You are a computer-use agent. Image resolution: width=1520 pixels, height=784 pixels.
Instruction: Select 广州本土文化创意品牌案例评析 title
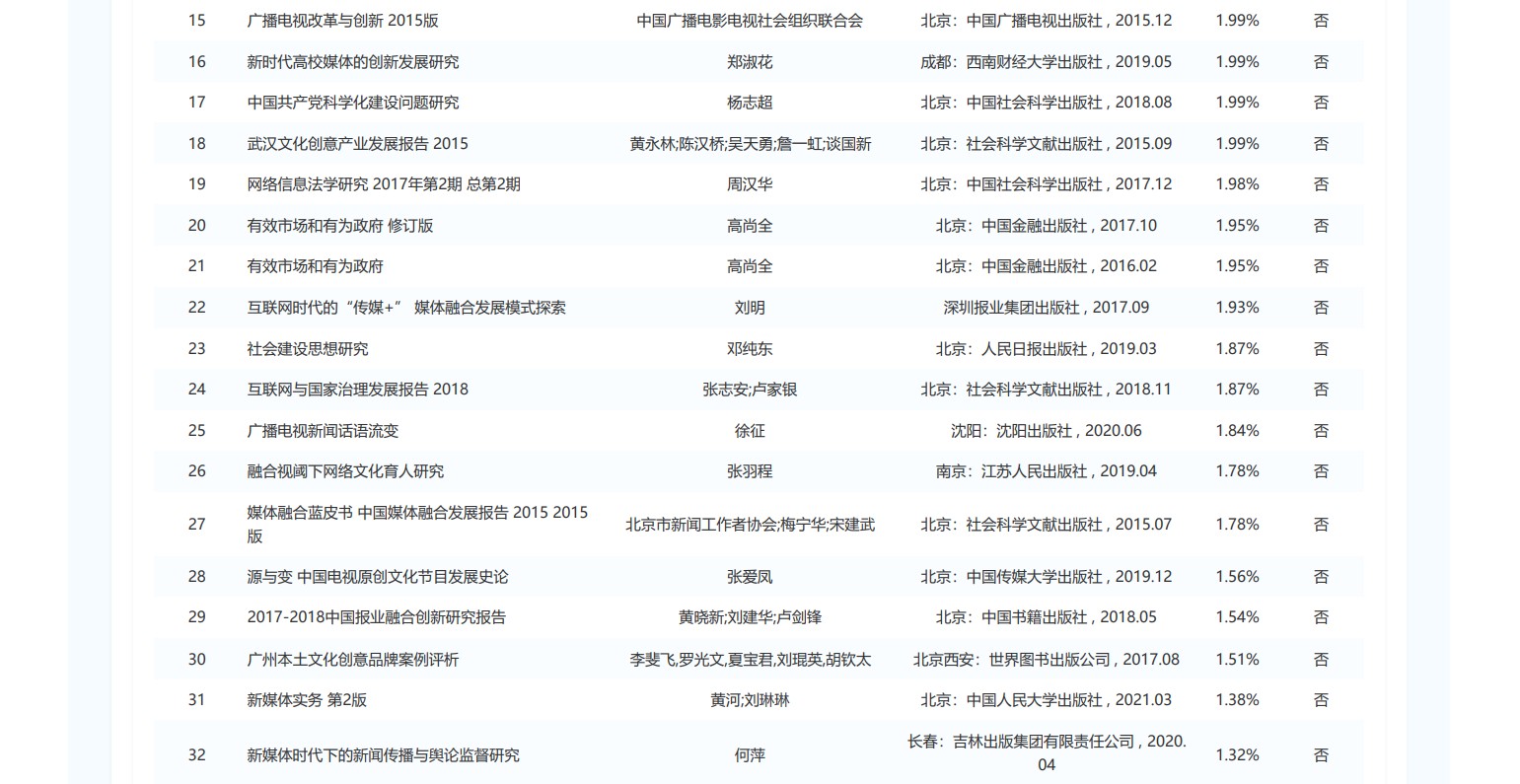click(352, 660)
